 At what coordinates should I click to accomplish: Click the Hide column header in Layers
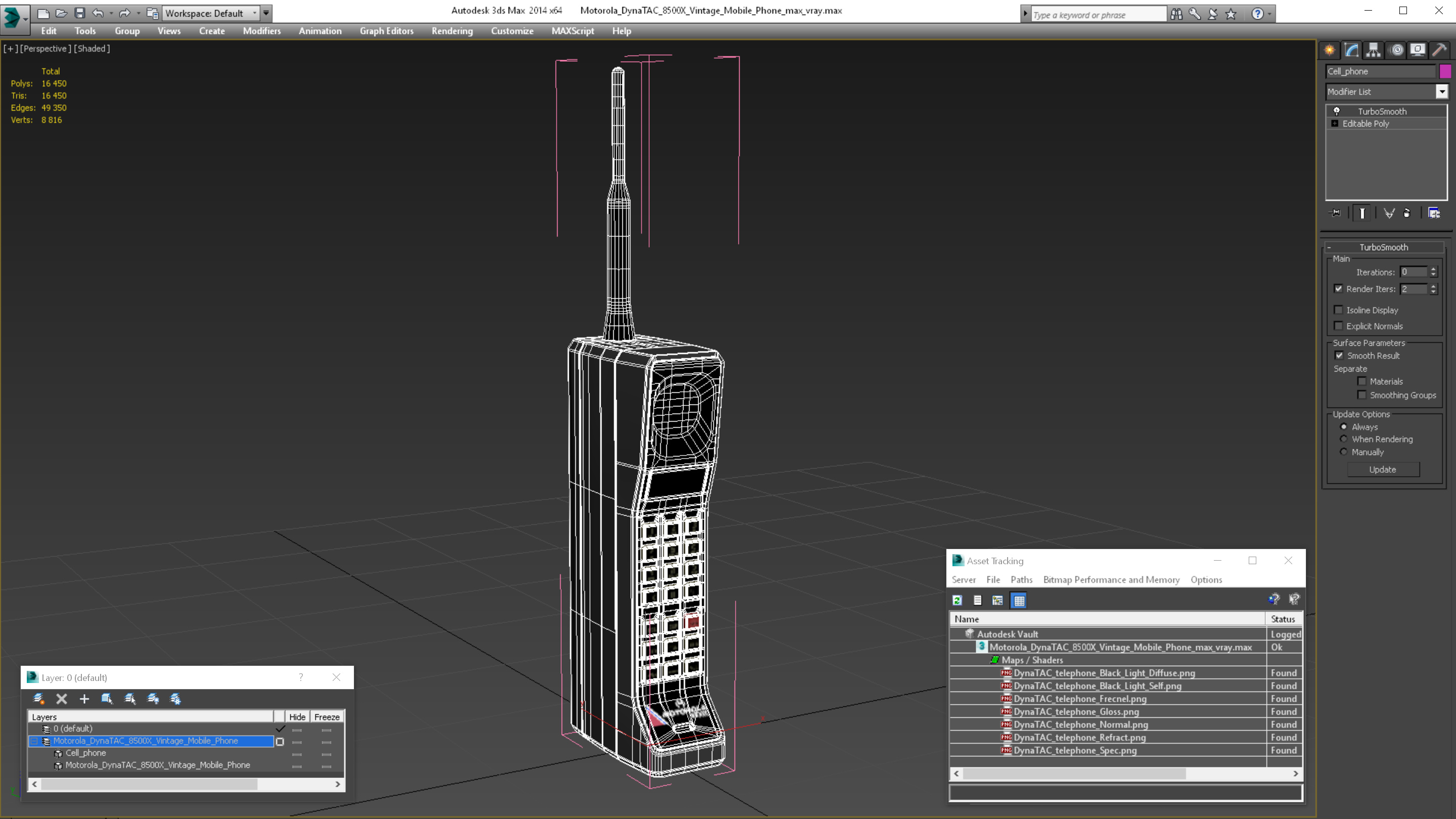(x=297, y=717)
